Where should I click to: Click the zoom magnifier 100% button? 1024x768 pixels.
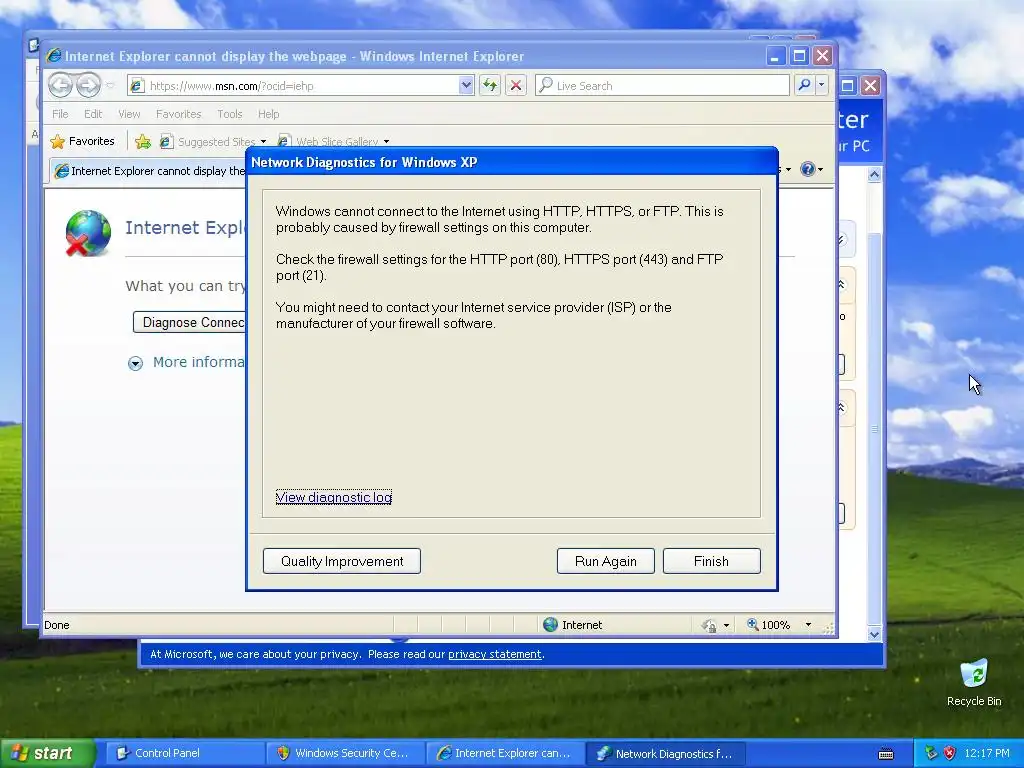[769, 624]
